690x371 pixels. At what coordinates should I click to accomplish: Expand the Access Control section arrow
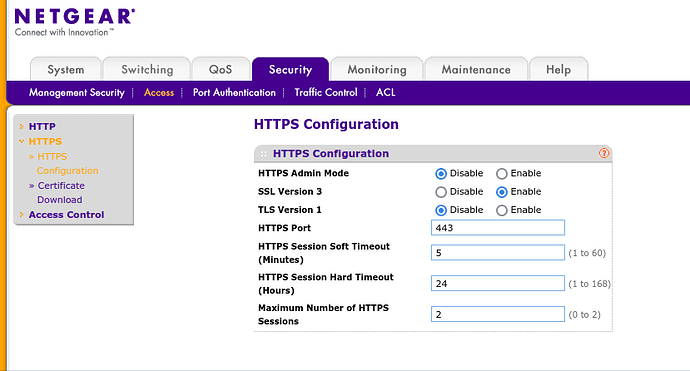coord(21,214)
